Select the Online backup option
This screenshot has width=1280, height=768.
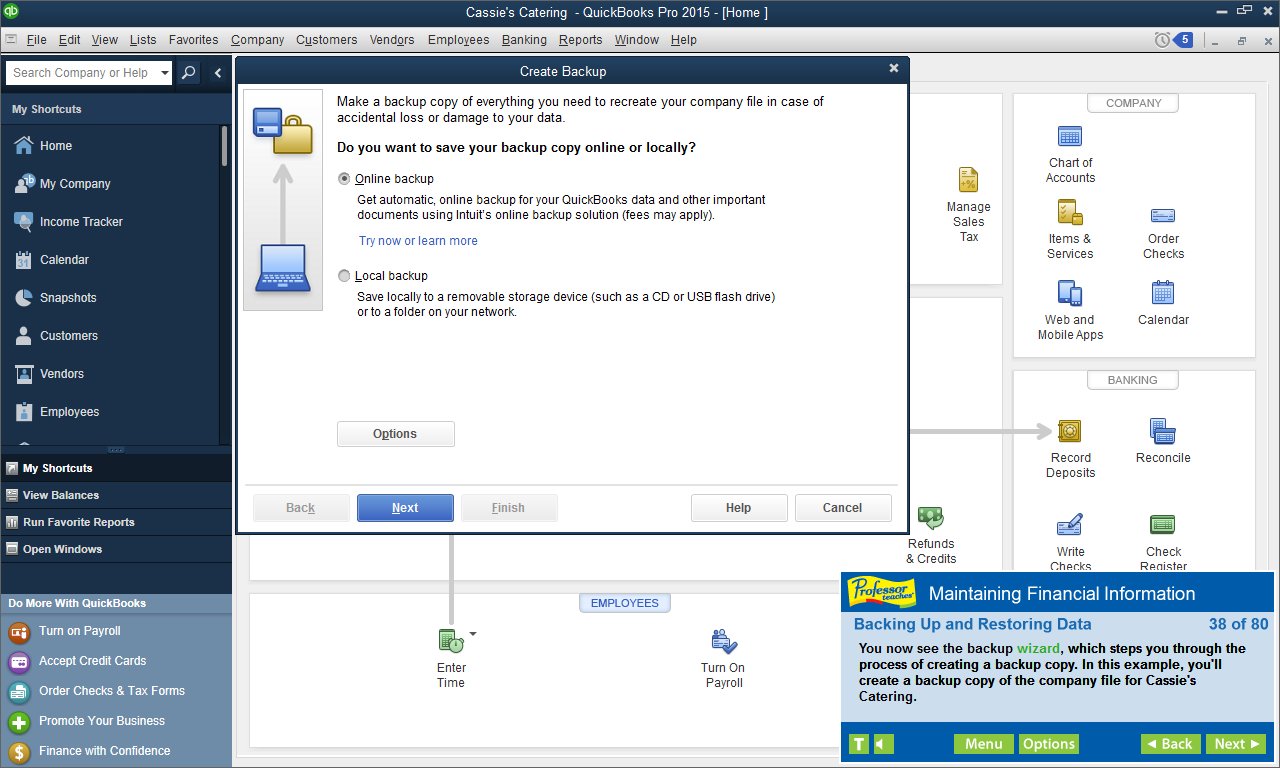point(344,178)
